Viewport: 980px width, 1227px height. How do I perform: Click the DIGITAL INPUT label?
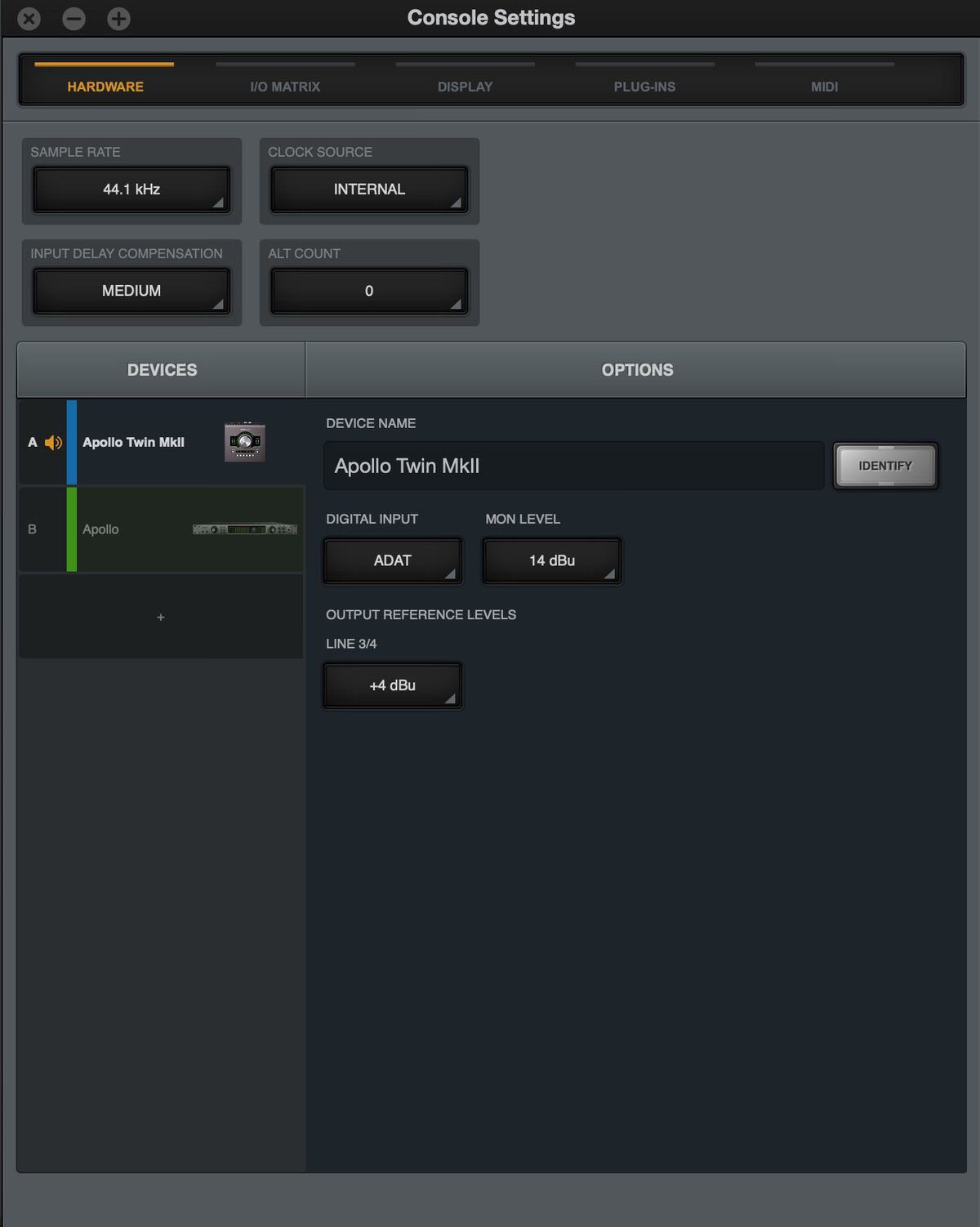click(x=372, y=519)
